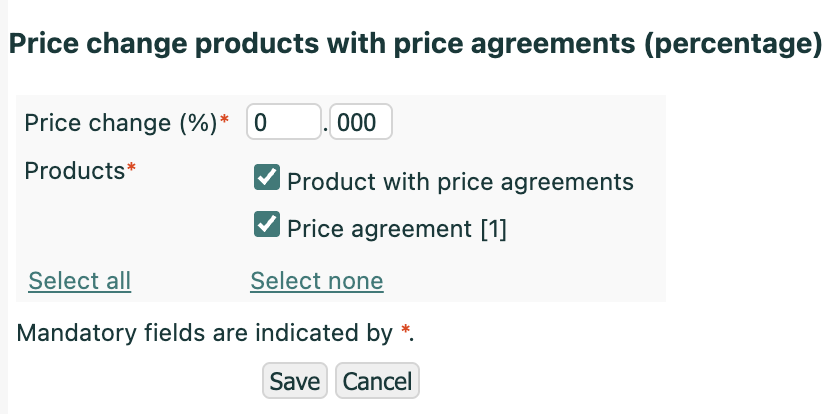Screen dimensions: 840x414
Task: Click the 'Price agreement [1]' label text
Action: coord(397,229)
